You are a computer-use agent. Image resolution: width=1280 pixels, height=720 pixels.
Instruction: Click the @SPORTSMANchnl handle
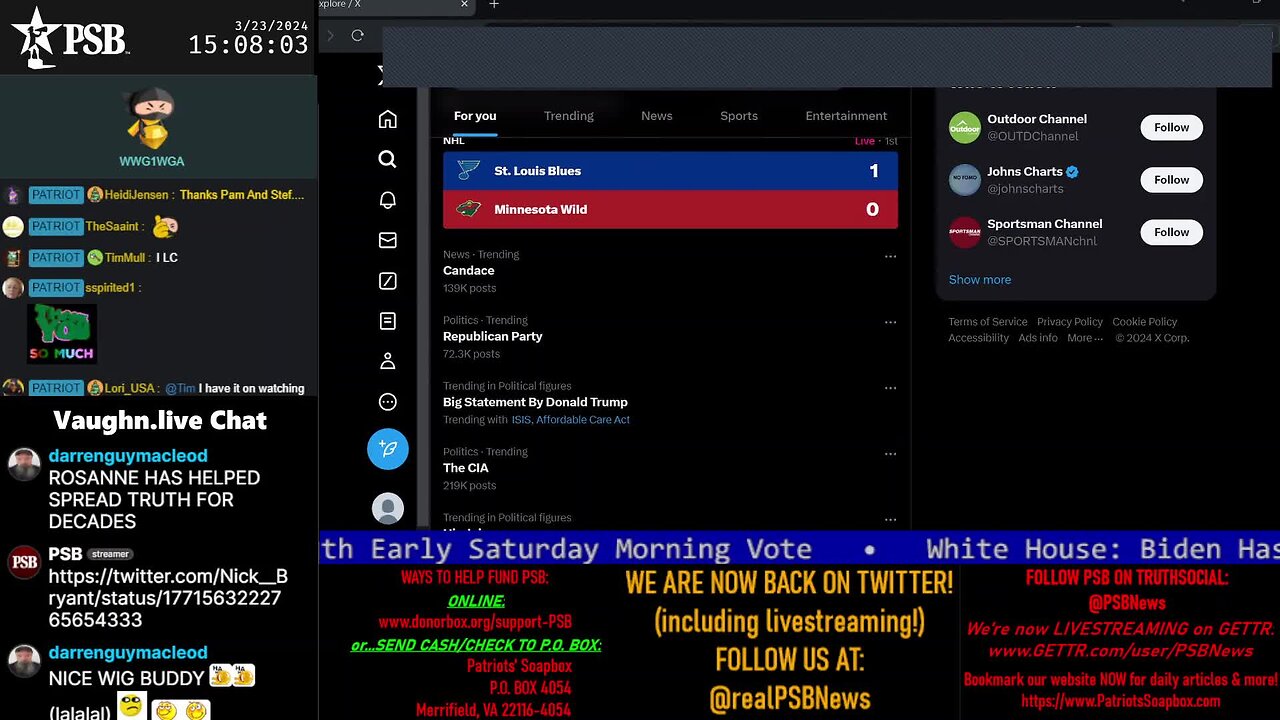click(x=1042, y=241)
